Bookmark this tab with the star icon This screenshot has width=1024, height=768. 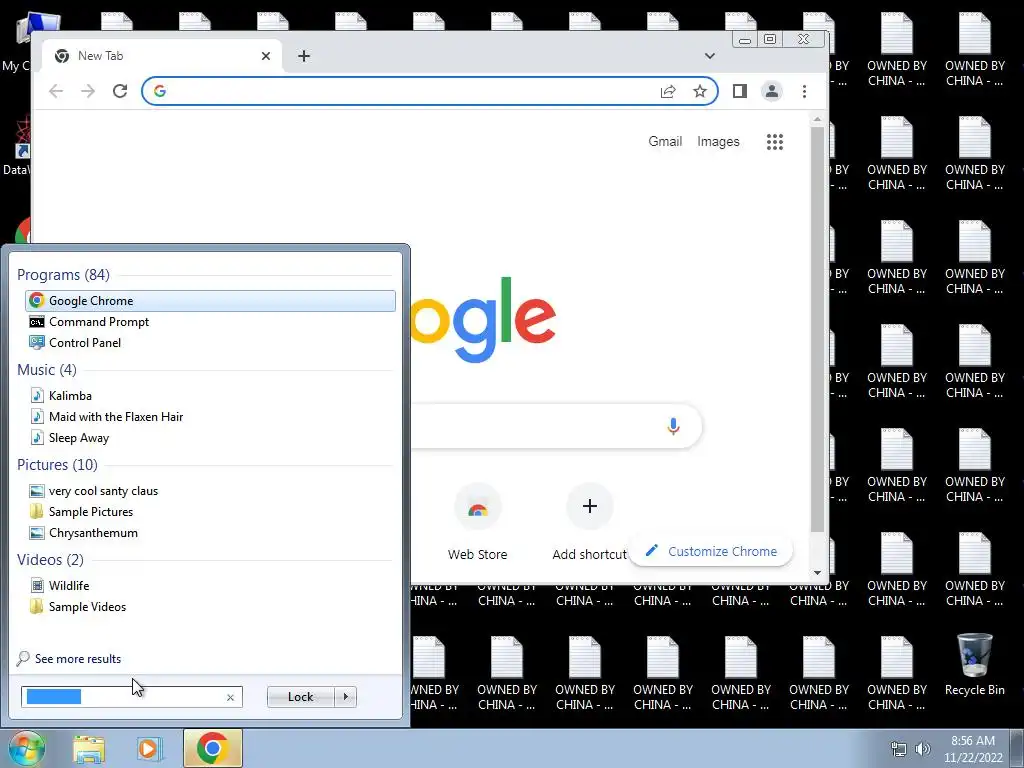(700, 91)
